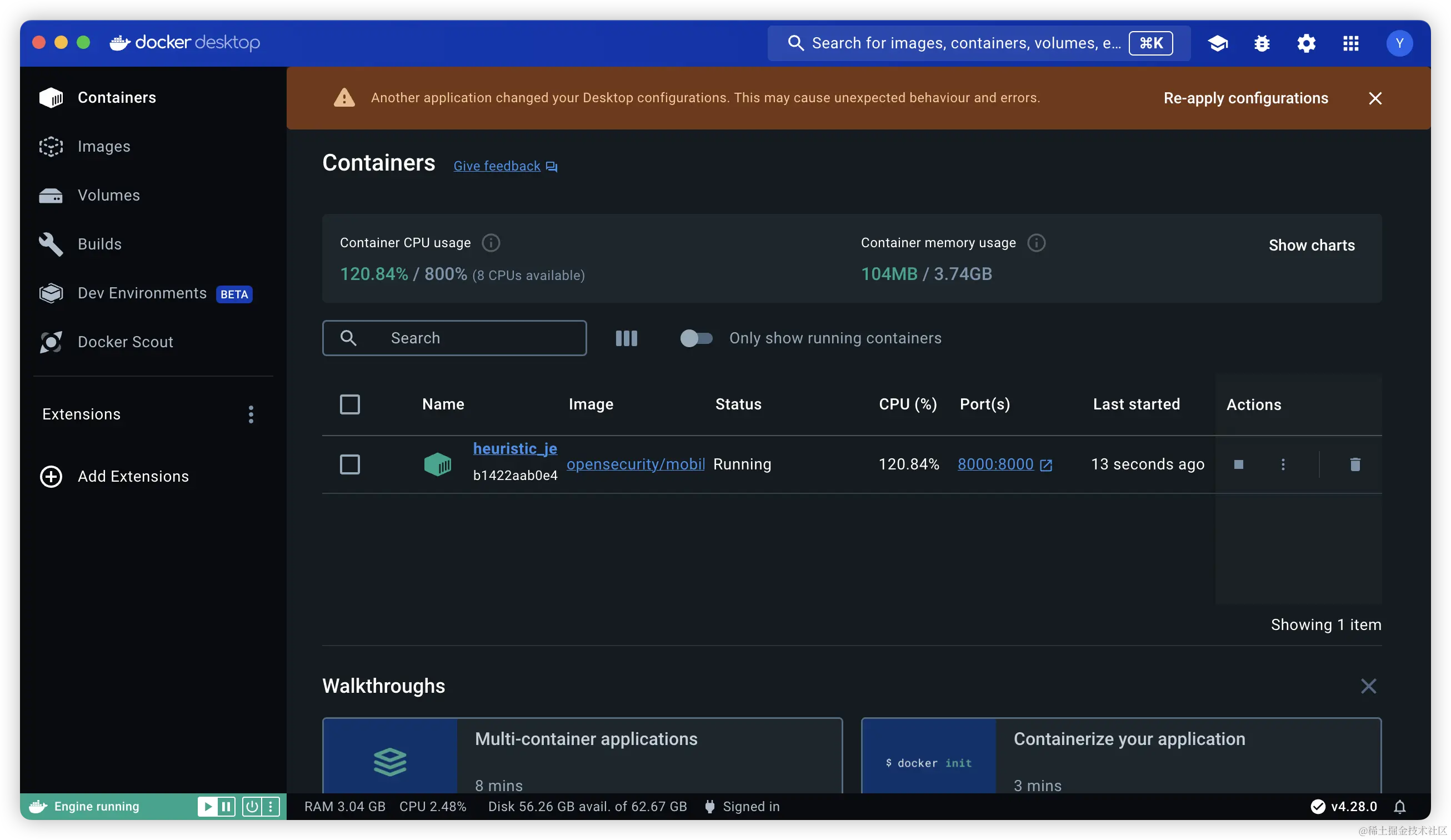The width and height of the screenshot is (1451, 840).
Task: Toggle Only show running containers switch
Action: (x=696, y=338)
